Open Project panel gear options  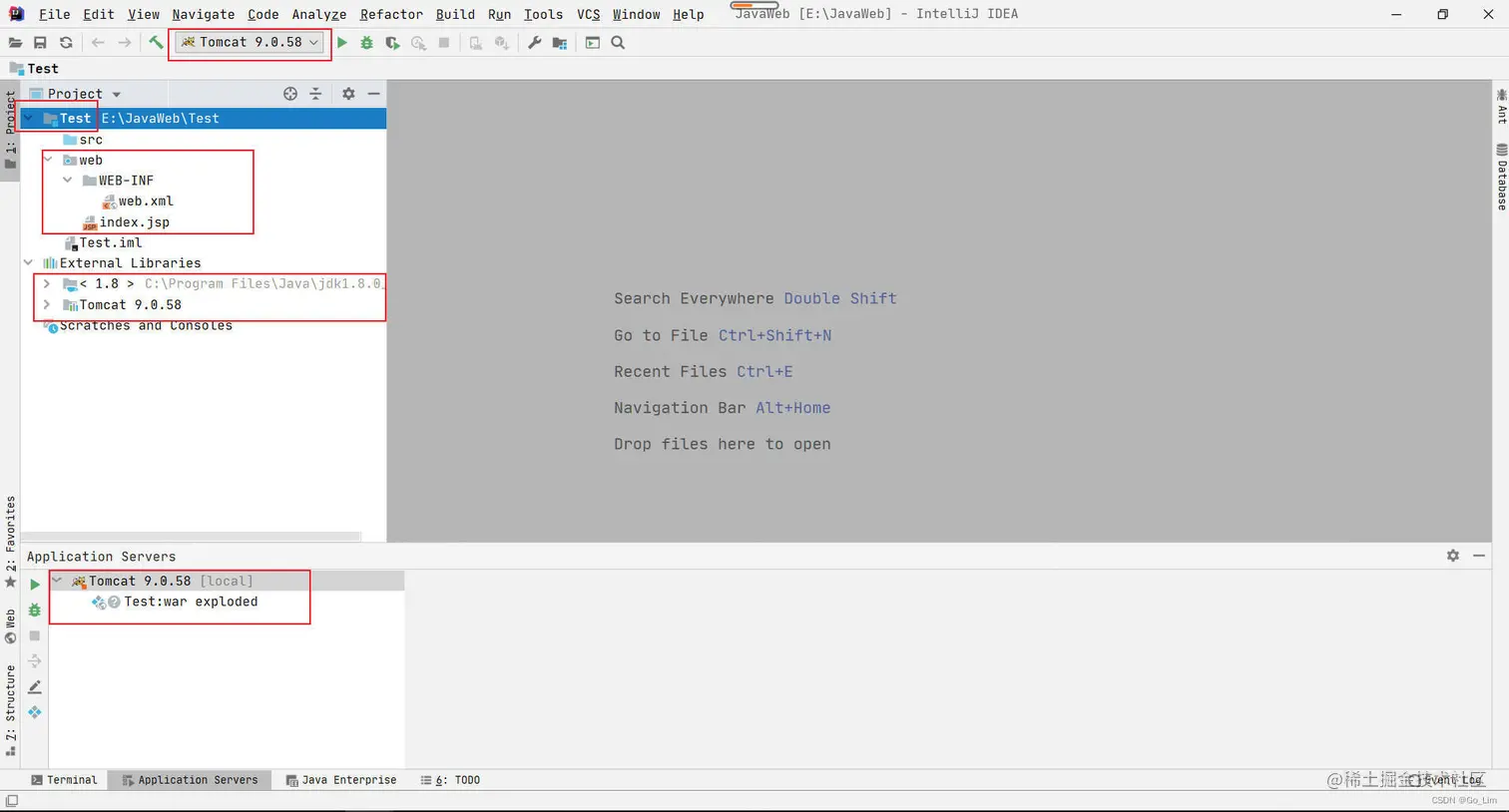click(348, 94)
